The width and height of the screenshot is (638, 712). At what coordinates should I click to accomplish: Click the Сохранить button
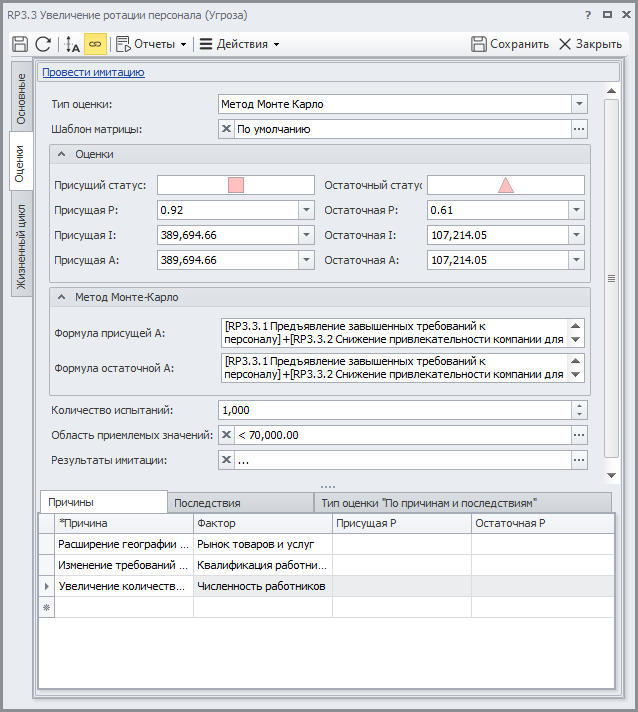click(510, 44)
